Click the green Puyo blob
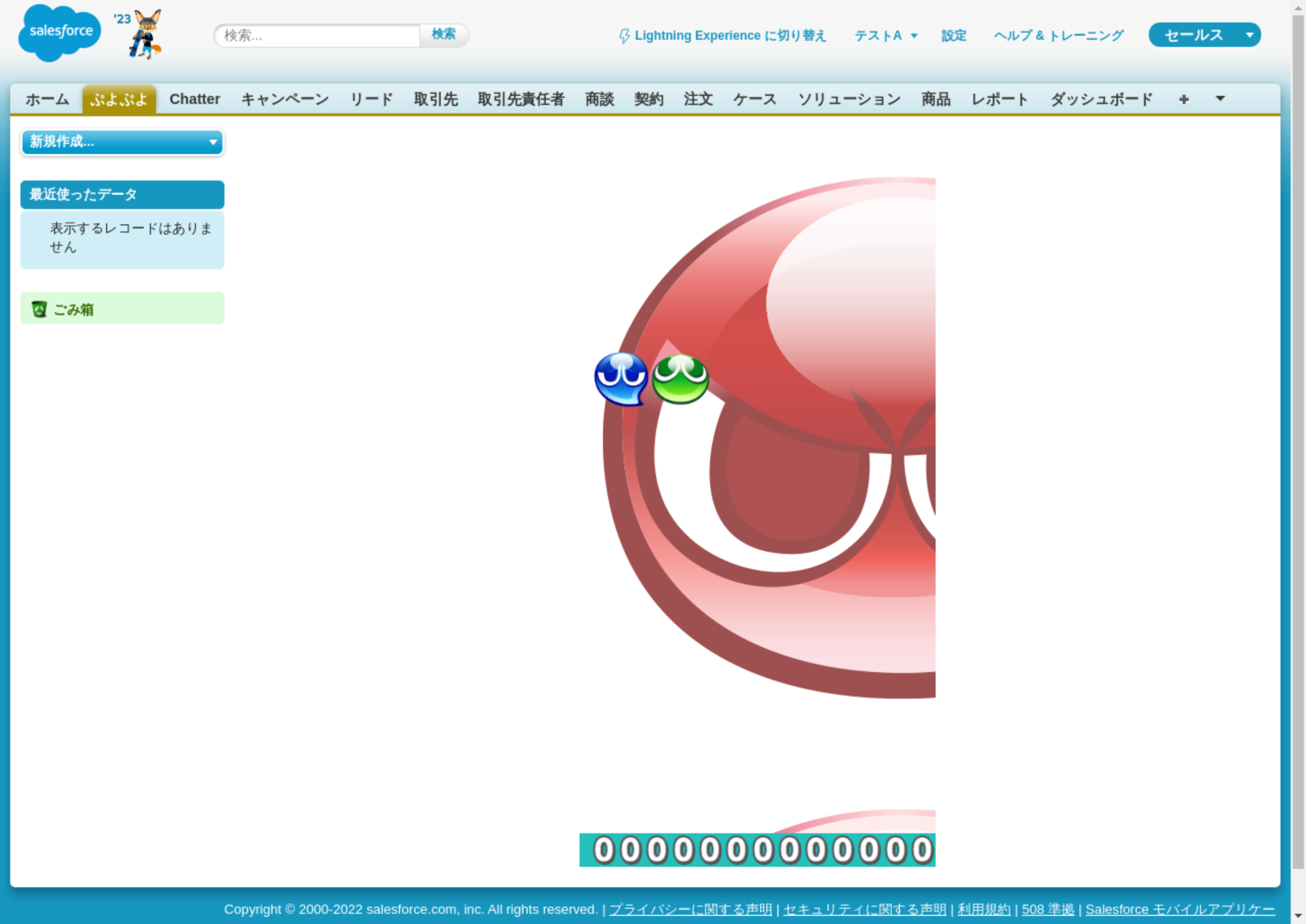This screenshot has width=1306, height=924. click(x=680, y=379)
